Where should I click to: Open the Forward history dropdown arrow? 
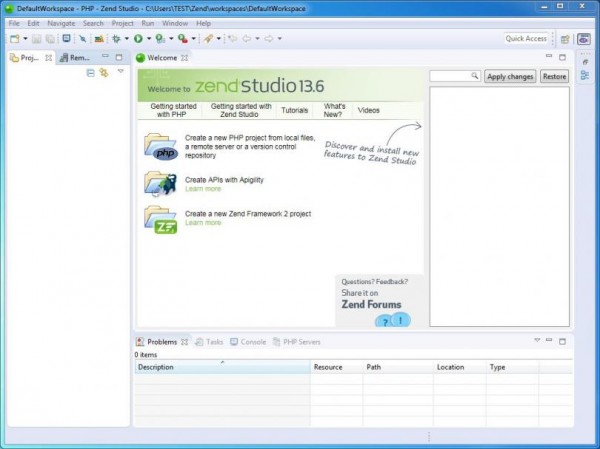[280, 39]
